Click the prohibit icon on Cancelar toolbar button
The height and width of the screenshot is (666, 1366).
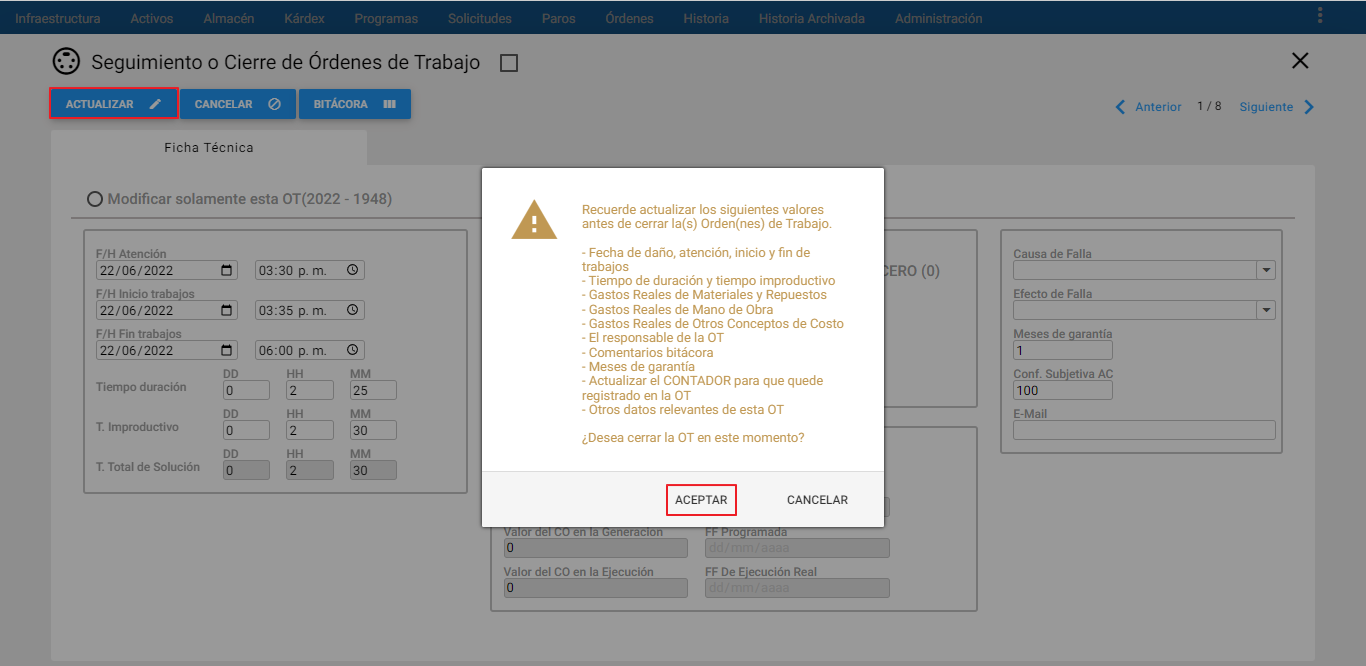click(274, 104)
